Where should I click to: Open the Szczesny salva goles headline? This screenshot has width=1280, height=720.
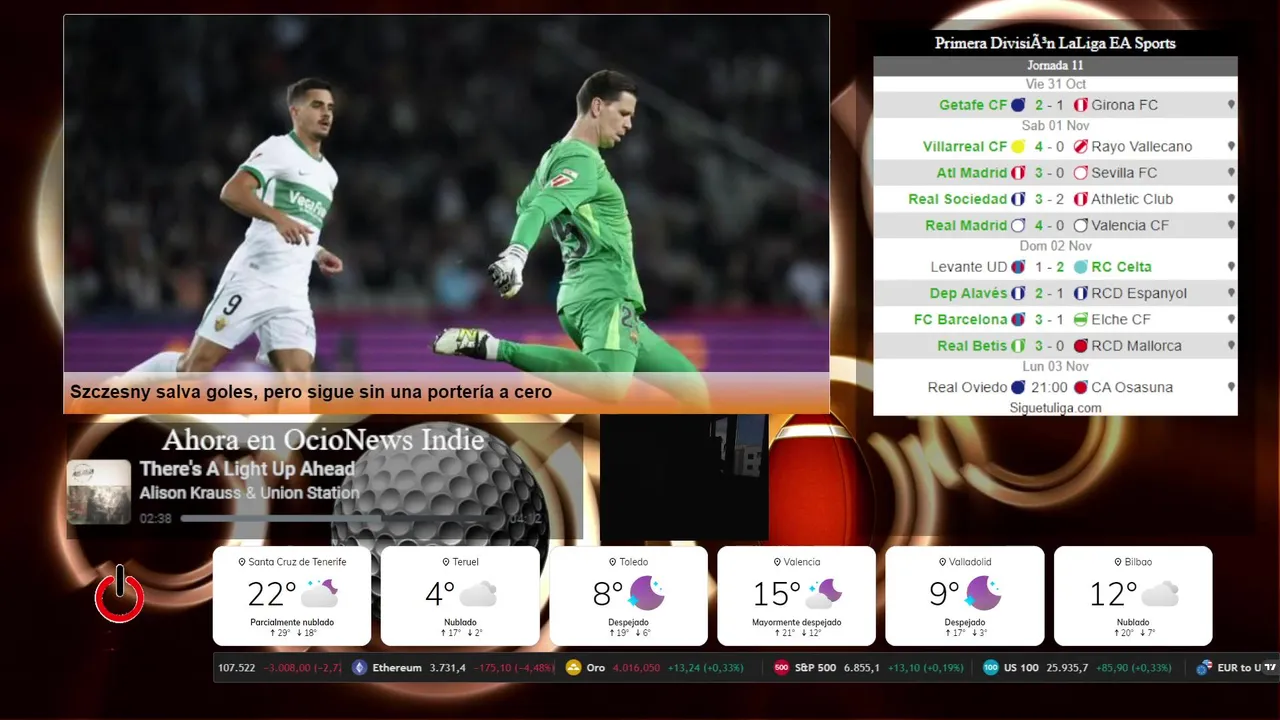[x=311, y=392]
